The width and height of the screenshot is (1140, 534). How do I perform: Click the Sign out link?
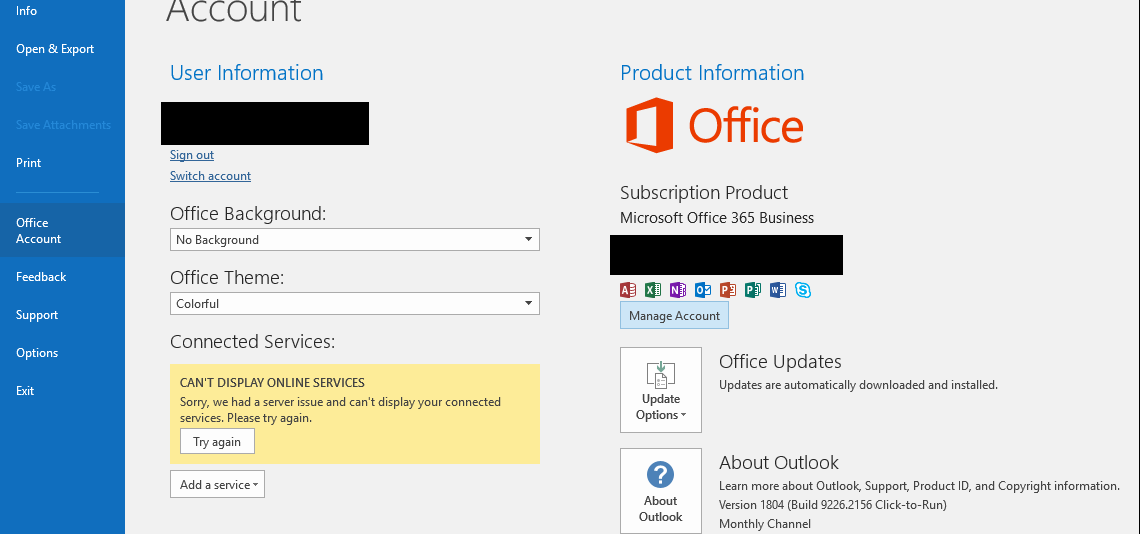192,155
